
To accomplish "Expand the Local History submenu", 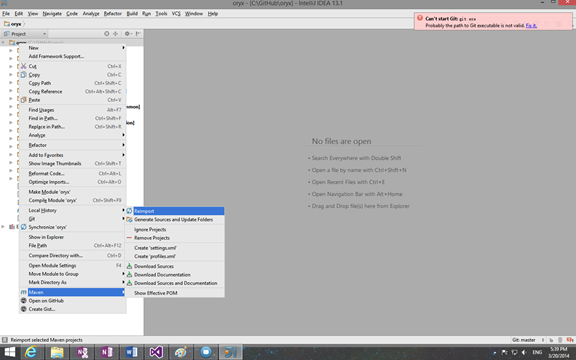I will (x=72, y=210).
